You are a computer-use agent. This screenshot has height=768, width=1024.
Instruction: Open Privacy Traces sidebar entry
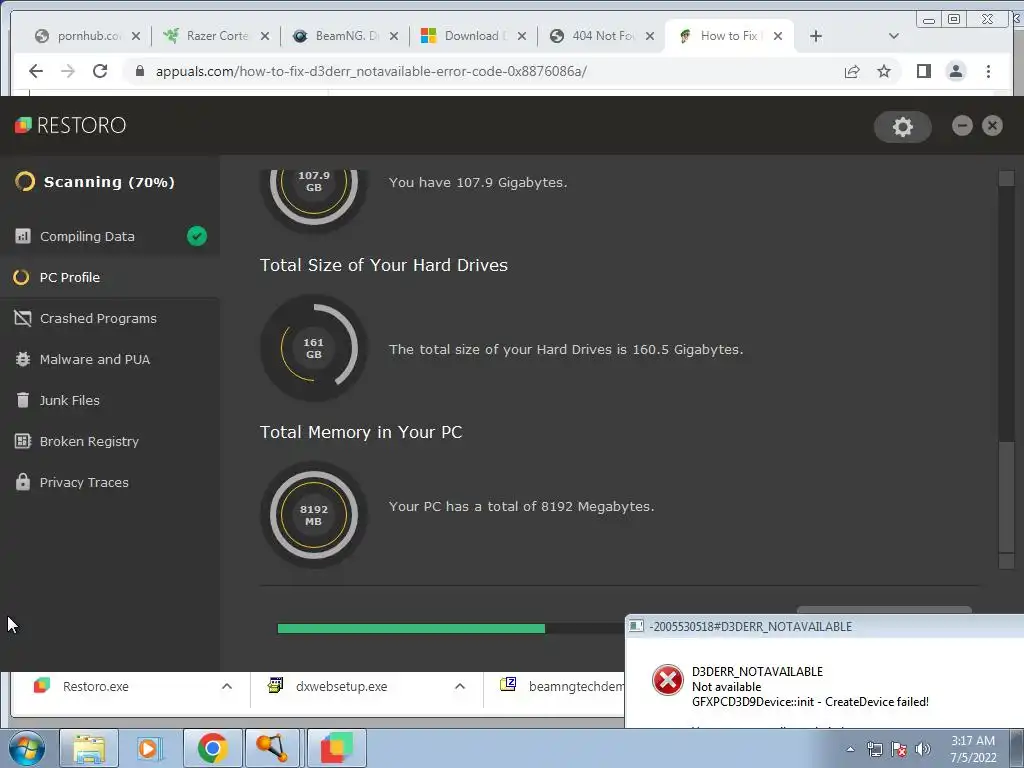click(x=110, y=483)
